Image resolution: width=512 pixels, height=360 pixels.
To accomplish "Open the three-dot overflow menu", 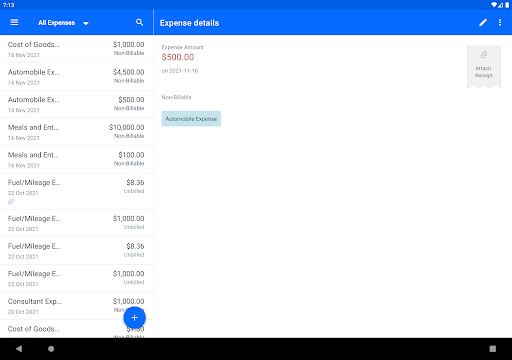I will pyautogui.click(x=500, y=22).
